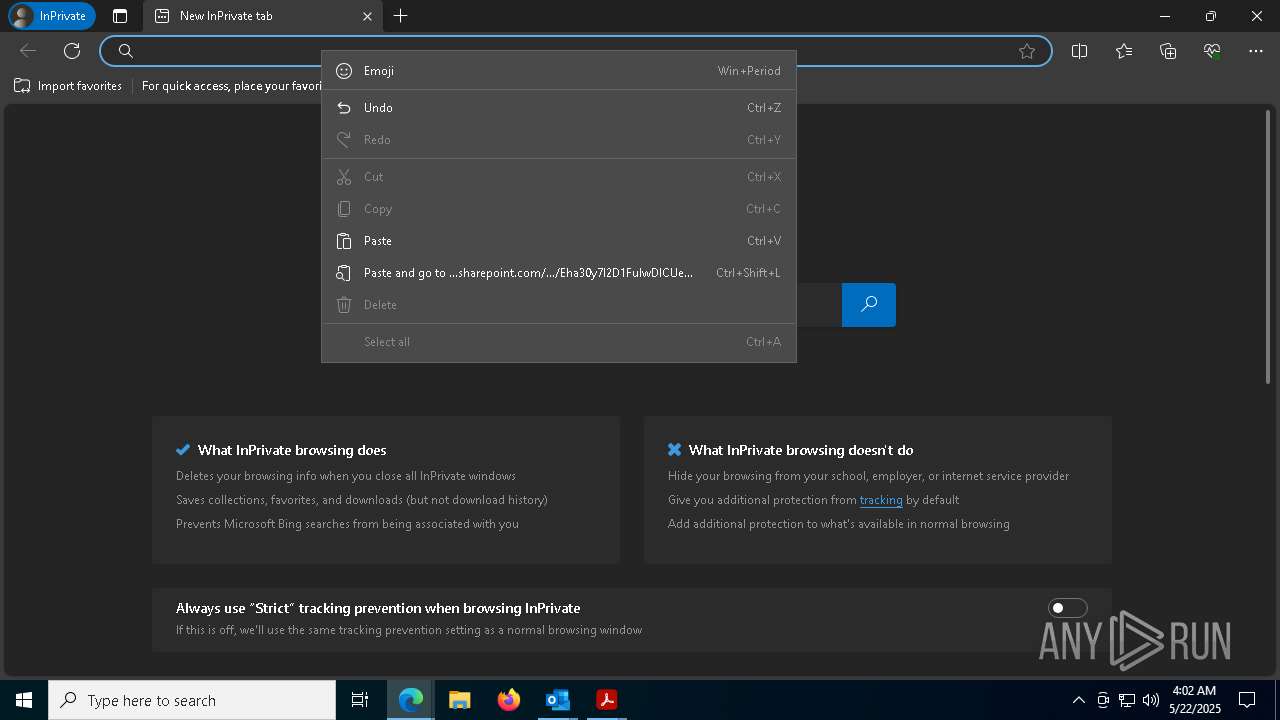Add this page to favorites star

click(x=1027, y=51)
